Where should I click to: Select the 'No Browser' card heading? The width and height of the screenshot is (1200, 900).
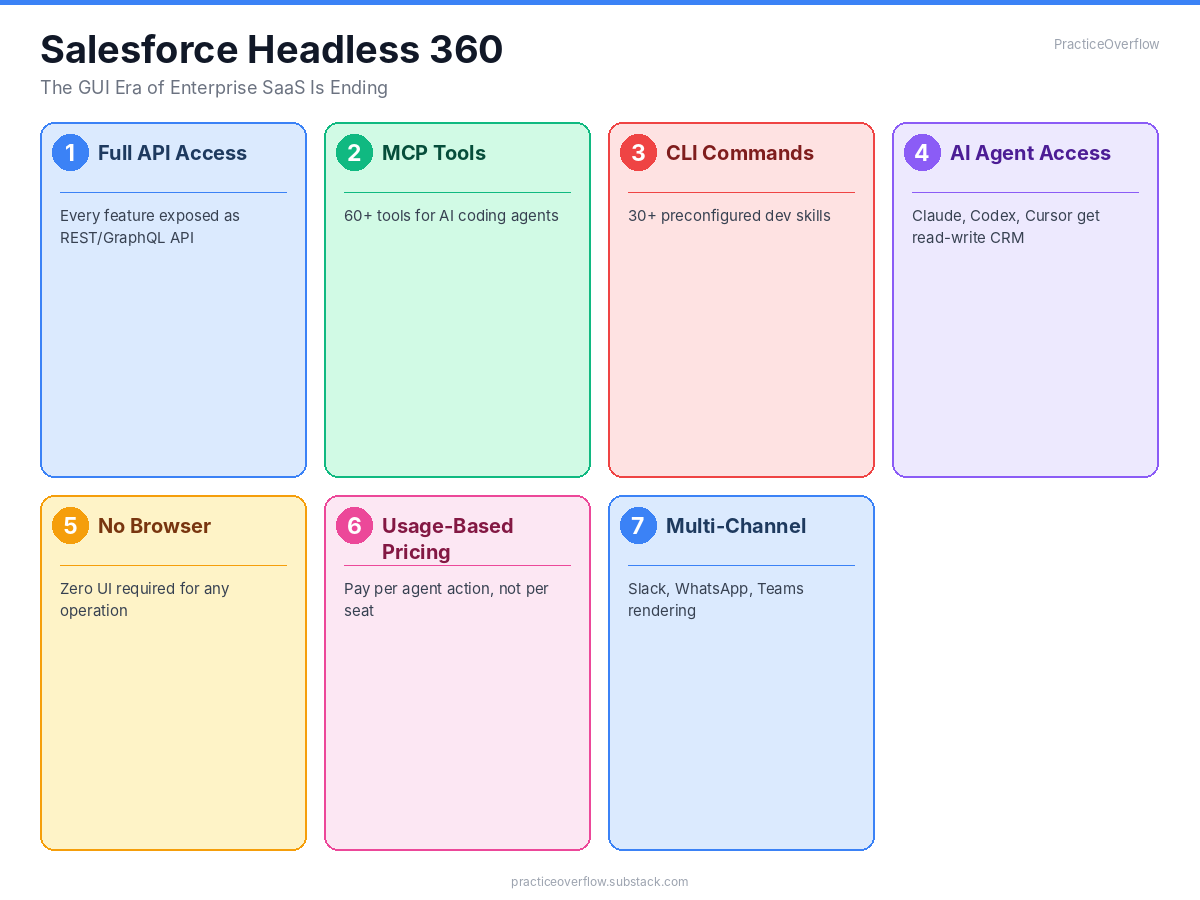(x=154, y=526)
